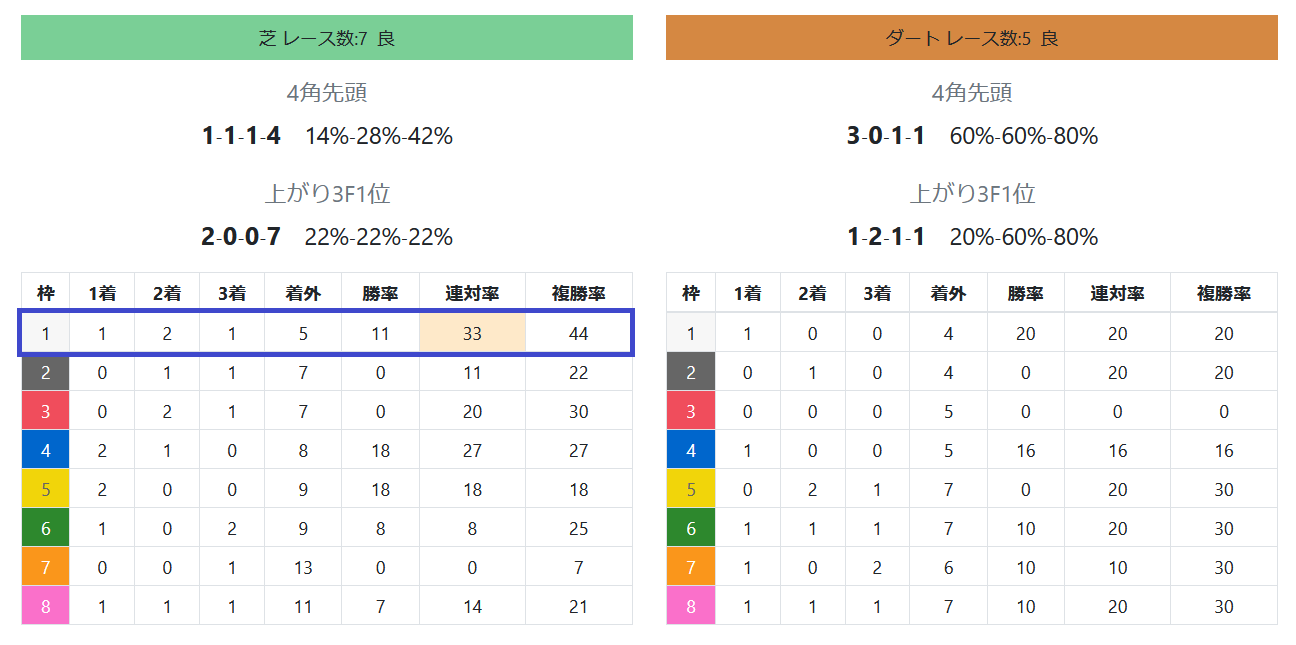Click the green 芝 レース数:7 header bar
Viewport: 1296px width, 645px height.
click(327, 38)
